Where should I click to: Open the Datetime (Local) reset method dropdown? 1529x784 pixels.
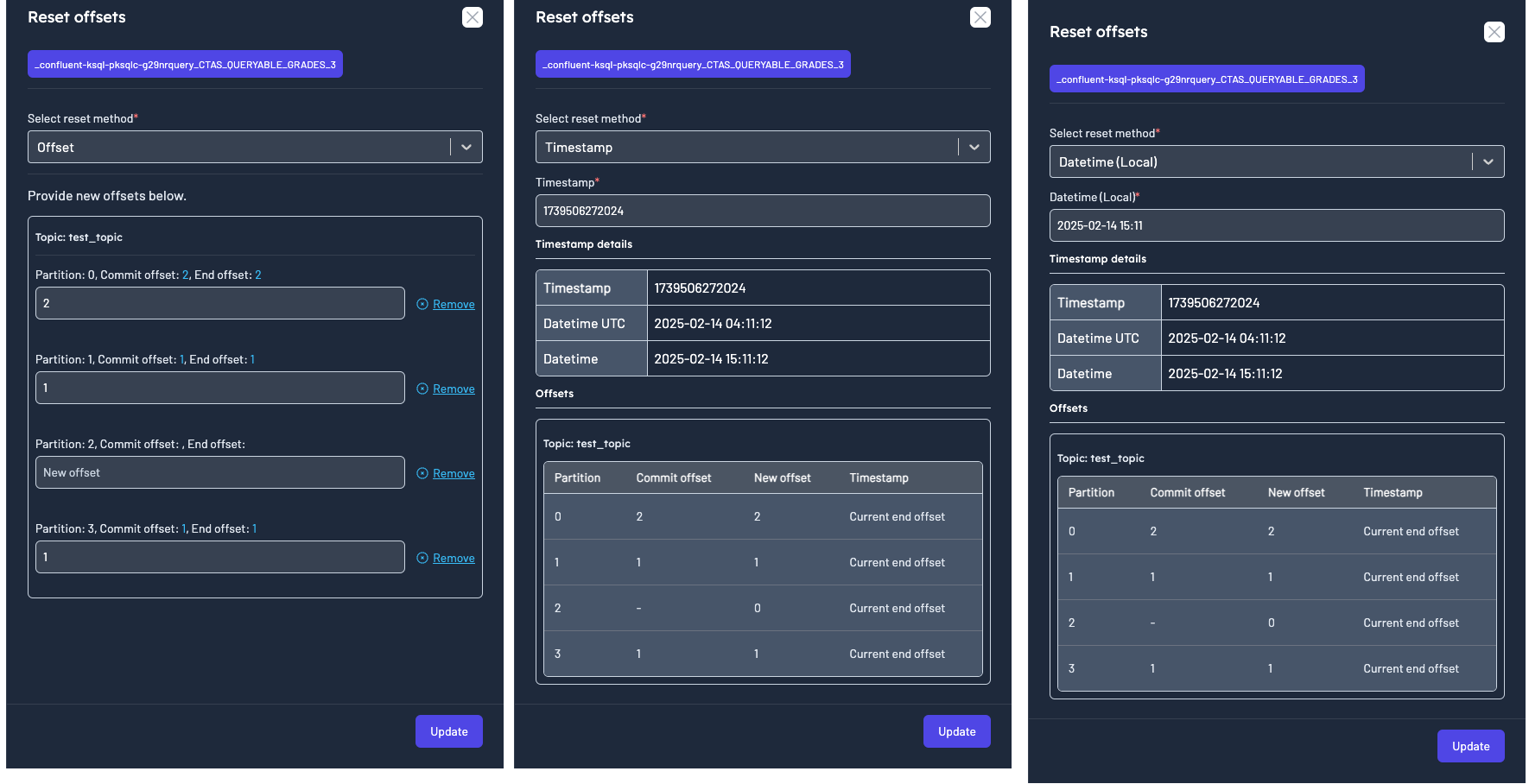pos(1276,161)
